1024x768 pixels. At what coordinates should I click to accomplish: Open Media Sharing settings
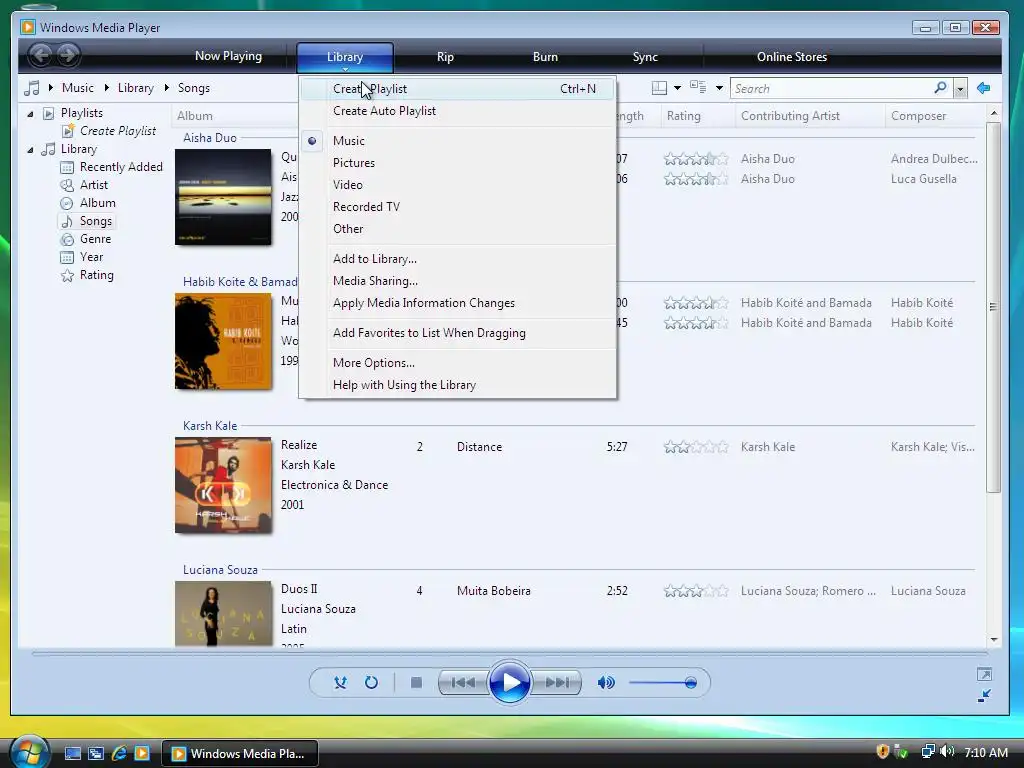pos(457,281)
